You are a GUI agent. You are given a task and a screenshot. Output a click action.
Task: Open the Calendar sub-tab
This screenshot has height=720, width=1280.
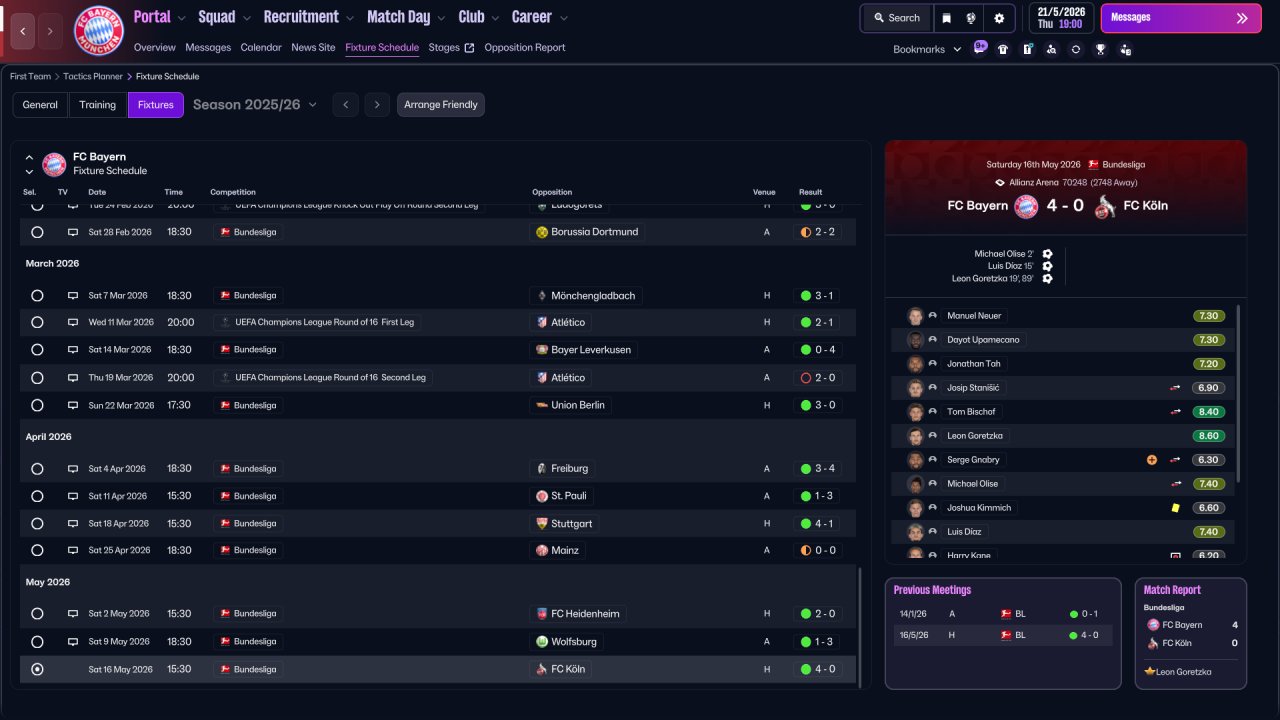pos(261,48)
